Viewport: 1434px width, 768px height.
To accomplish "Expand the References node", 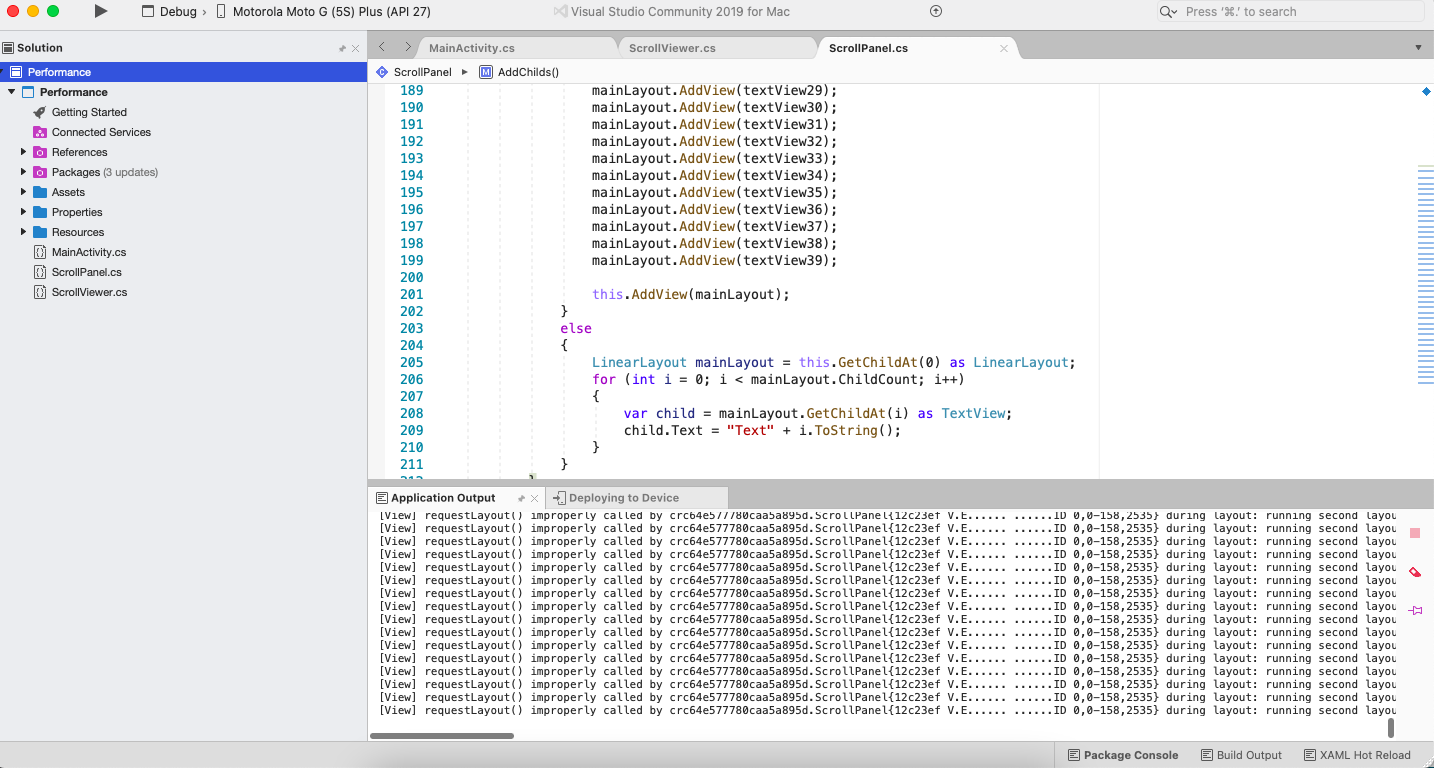I will (25, 151).
